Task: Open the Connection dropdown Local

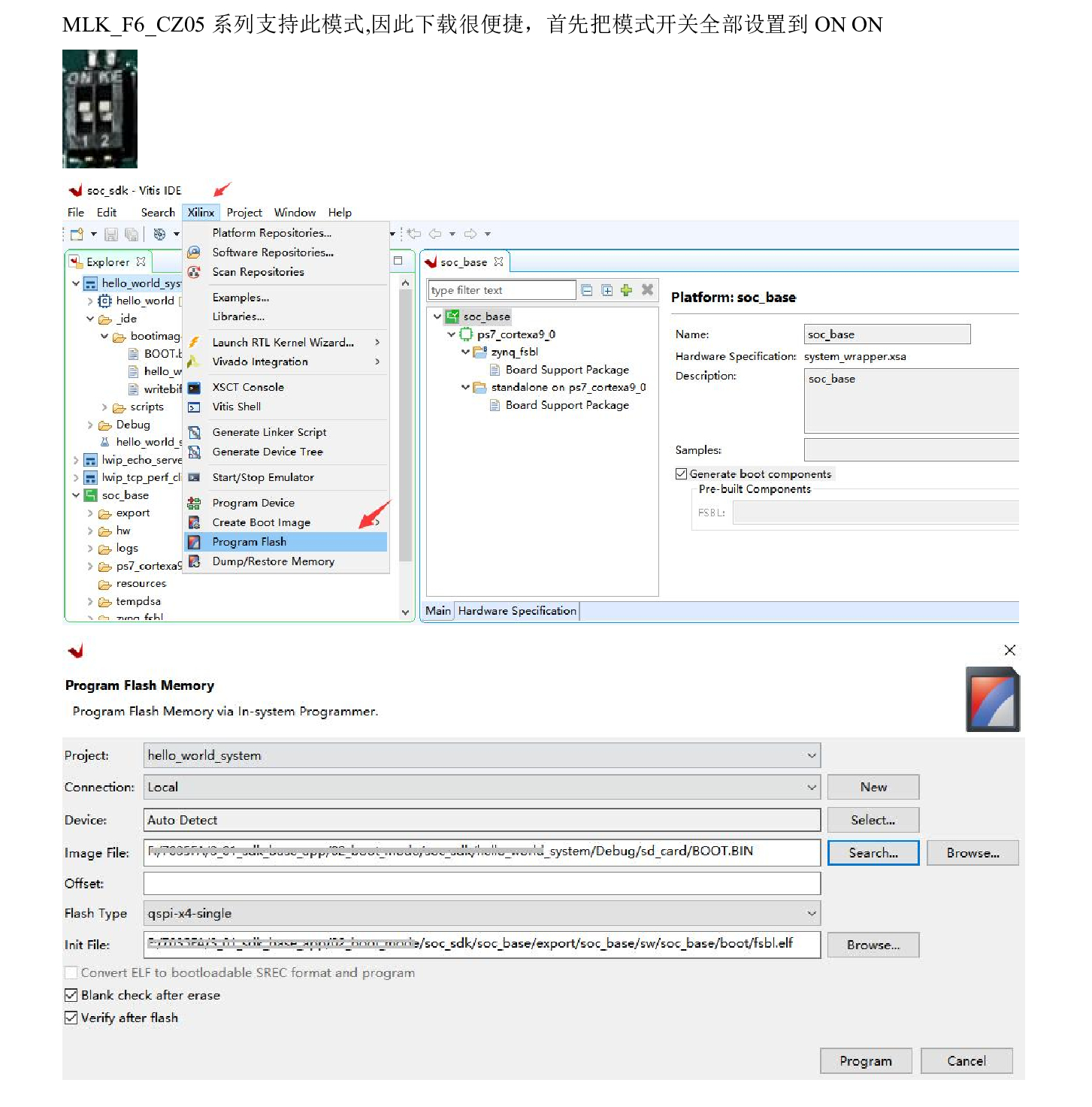Action: [x=482, y=787]
